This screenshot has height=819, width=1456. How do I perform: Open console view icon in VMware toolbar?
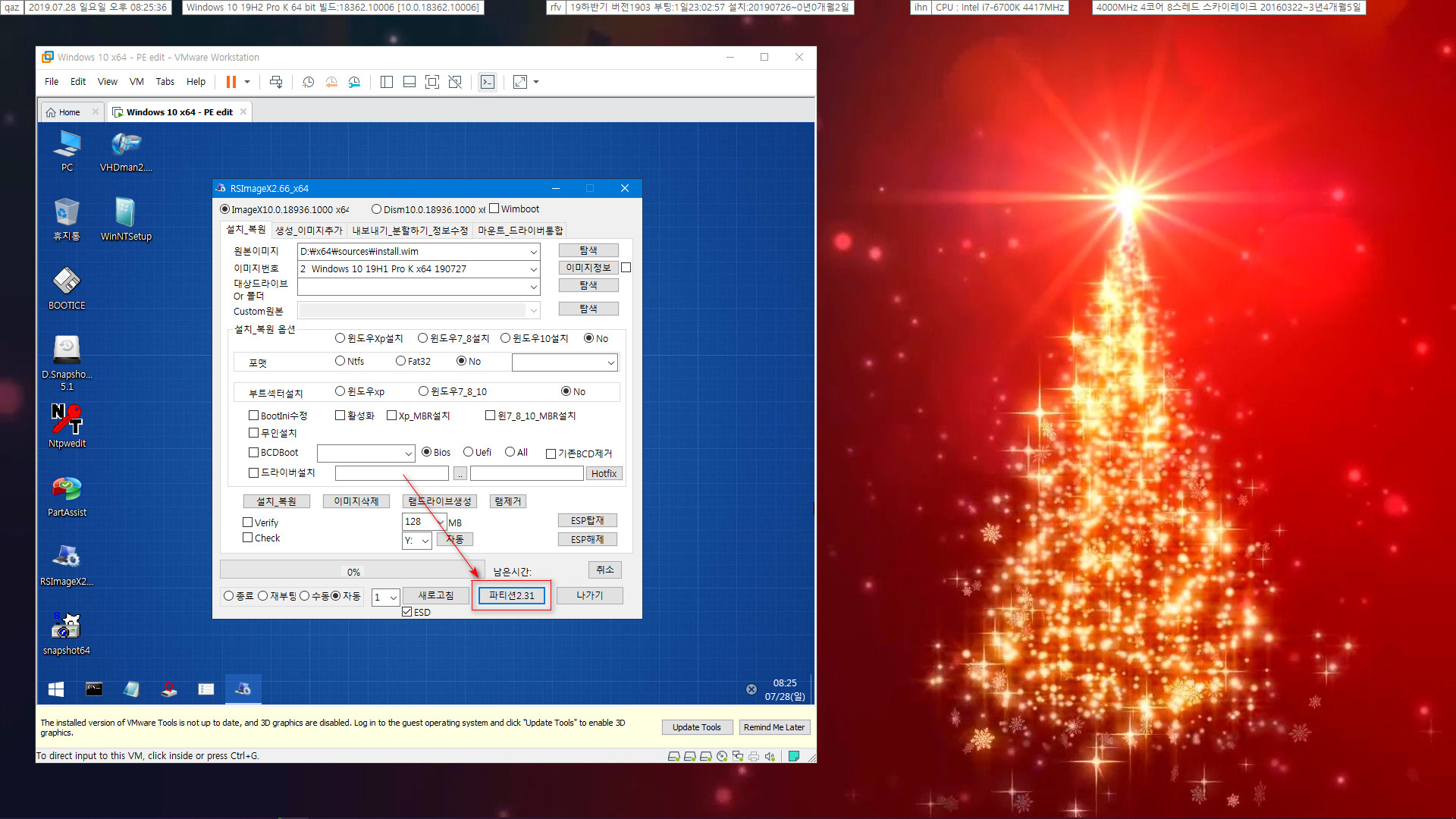(x=488, y=82)
